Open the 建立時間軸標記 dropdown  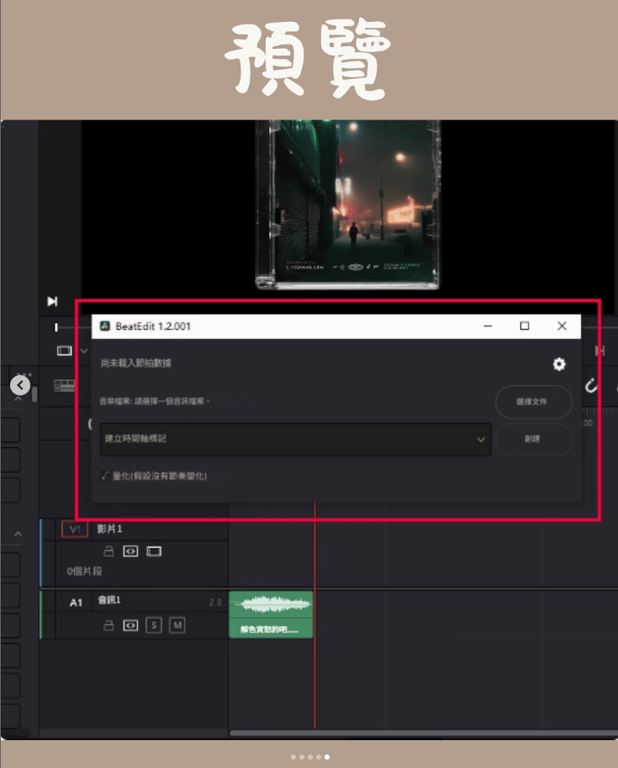click(295, 439)
